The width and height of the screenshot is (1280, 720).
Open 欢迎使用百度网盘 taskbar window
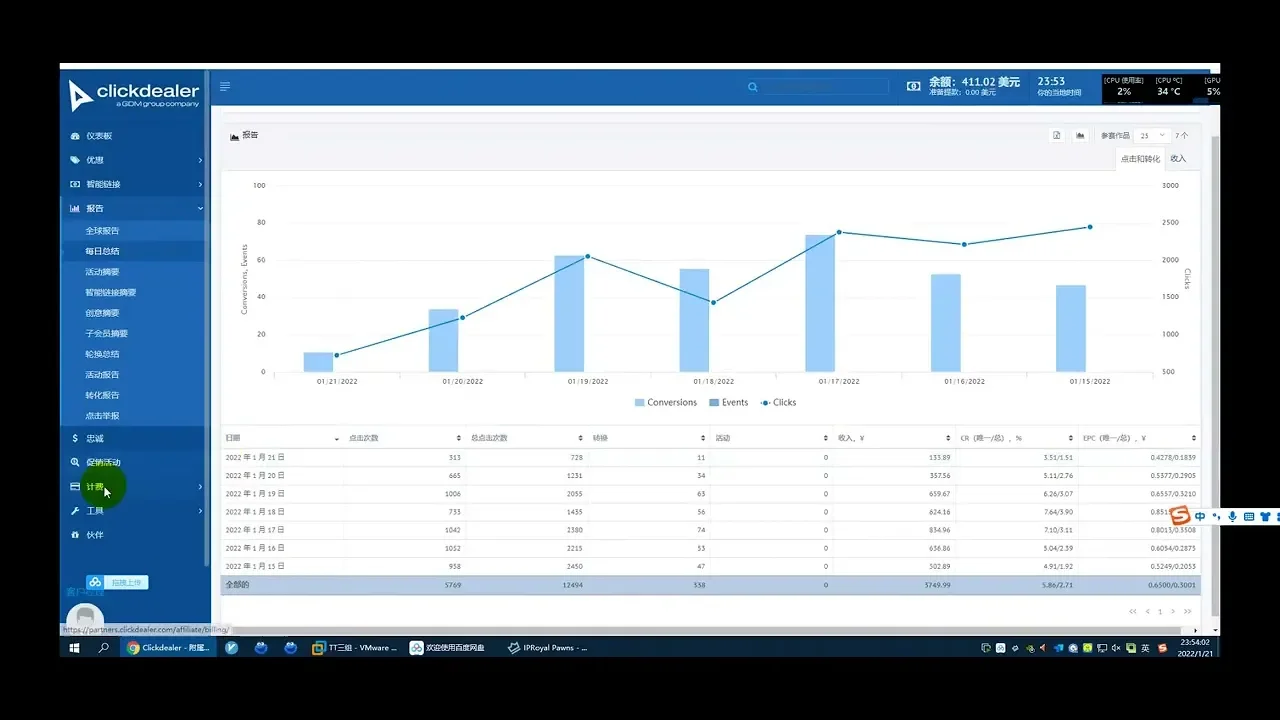coord(449,648)
